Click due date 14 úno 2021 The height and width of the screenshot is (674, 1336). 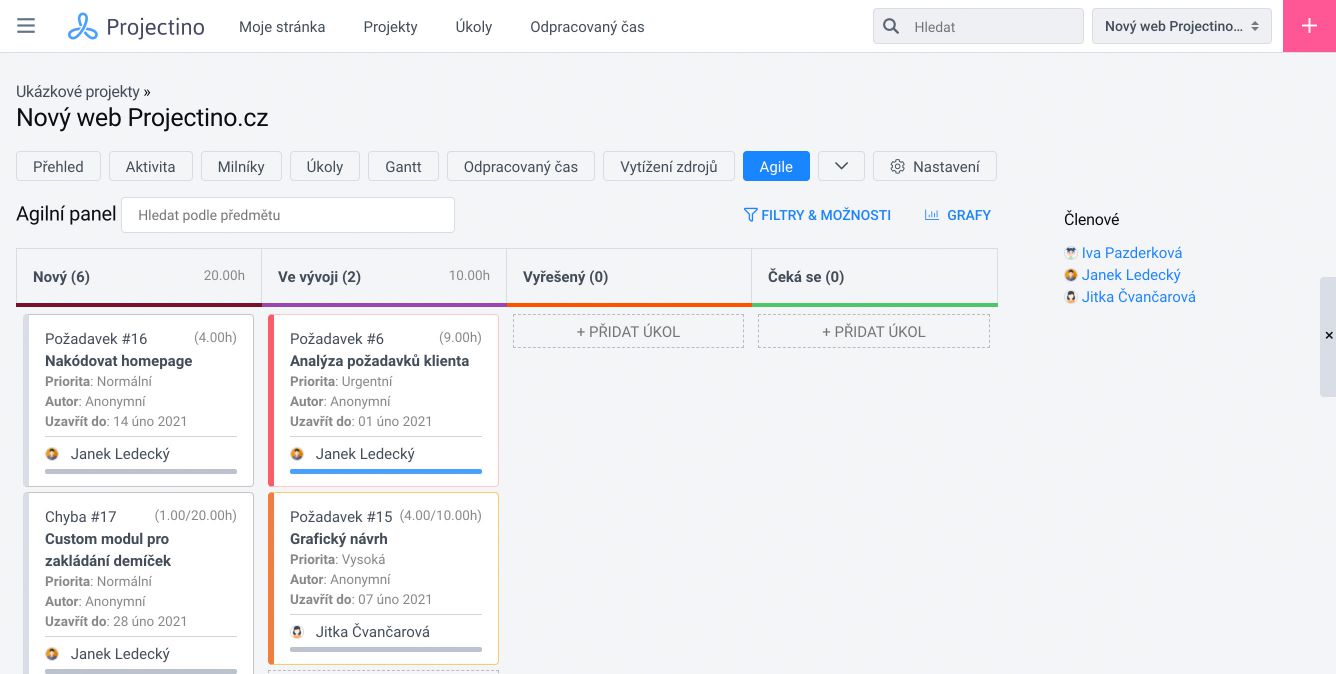point(150,421)
